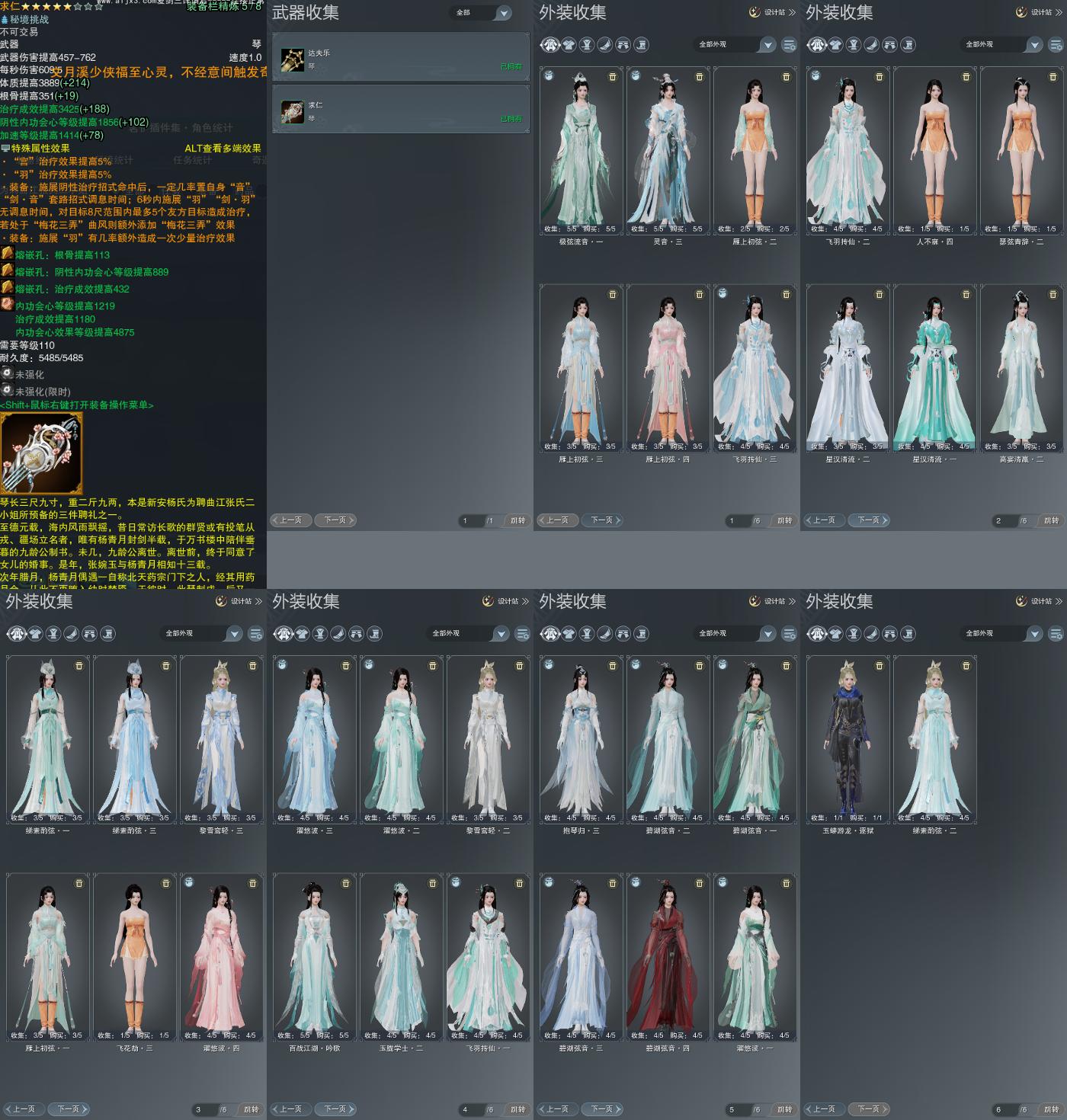The image size is (1067, 1120).
Task: Click 下一页 in the page 1 outfit panel
Action: pyautogui.click(x=602, y=520)
